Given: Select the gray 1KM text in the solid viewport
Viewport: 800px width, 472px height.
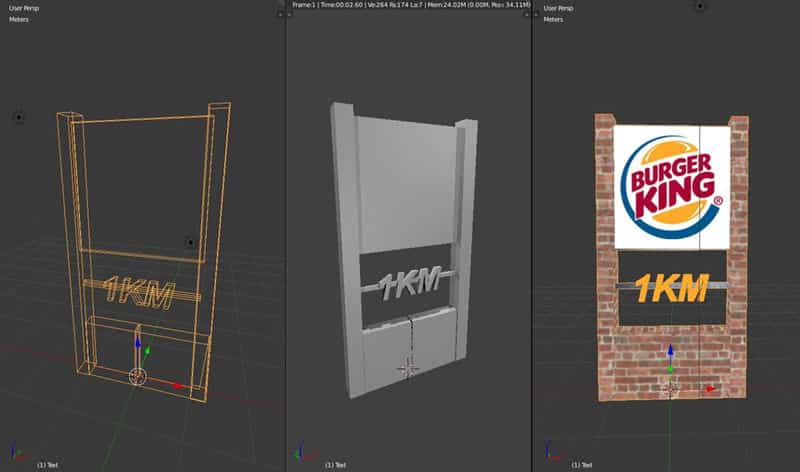Looking at the screenshot, I should point(412,284).
